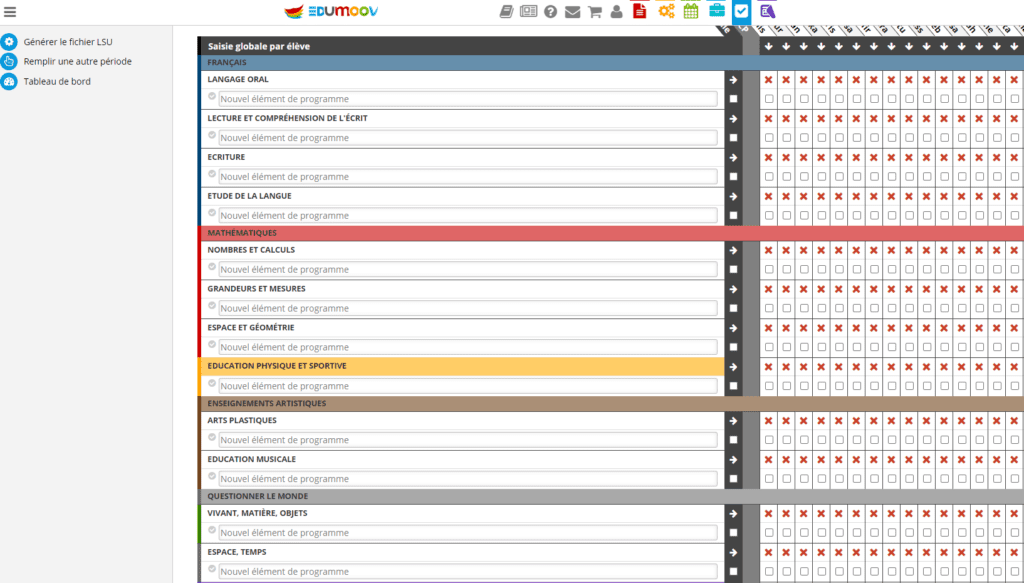Image resolution: width=1024 pixels, height=583 pixels.
Task: Click the input field under Grandeurs et mesures
Action: coord(468,309)
